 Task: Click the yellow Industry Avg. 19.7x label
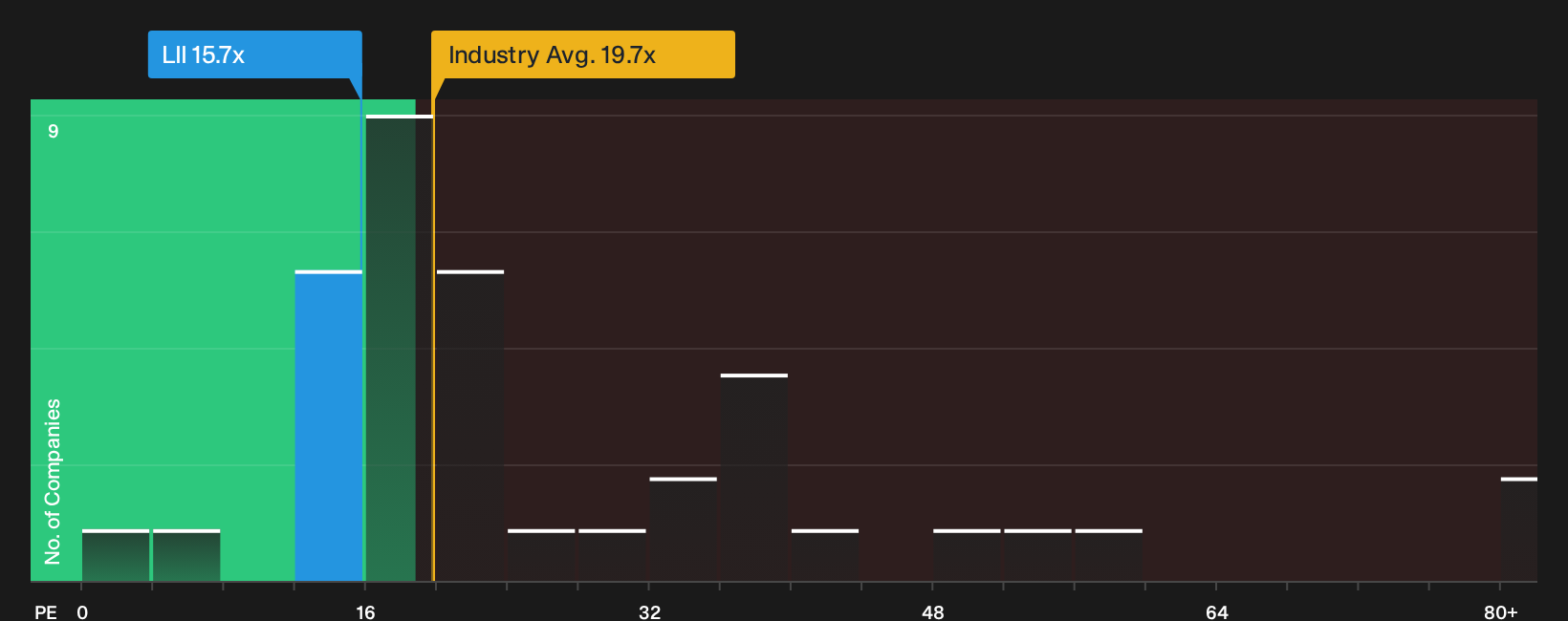583,54
